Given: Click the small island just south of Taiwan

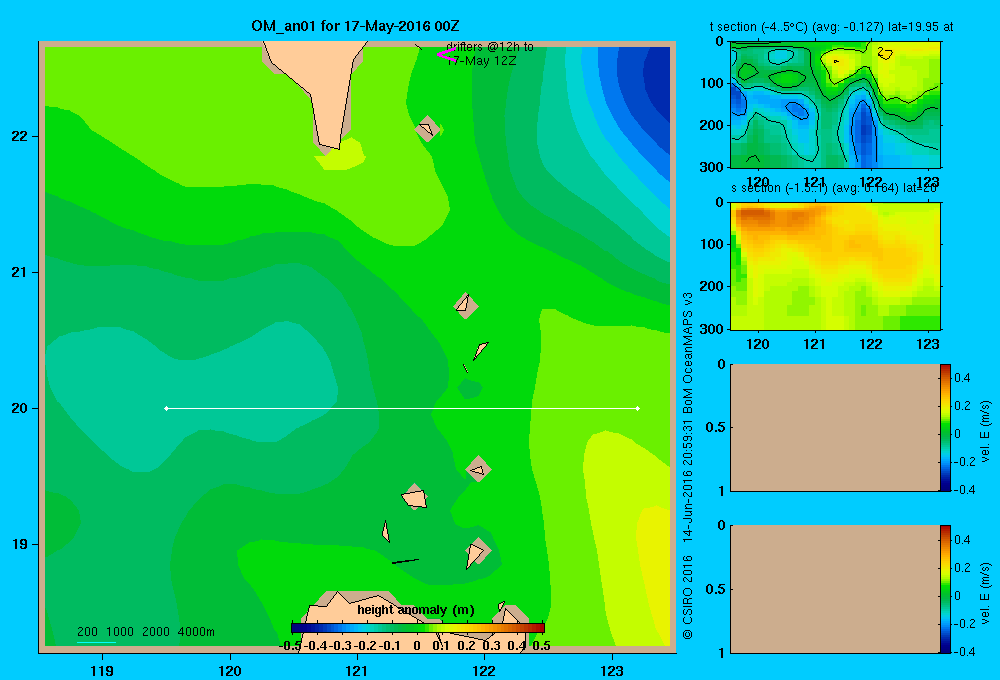Looking at the screenshot, I should 428,128.
